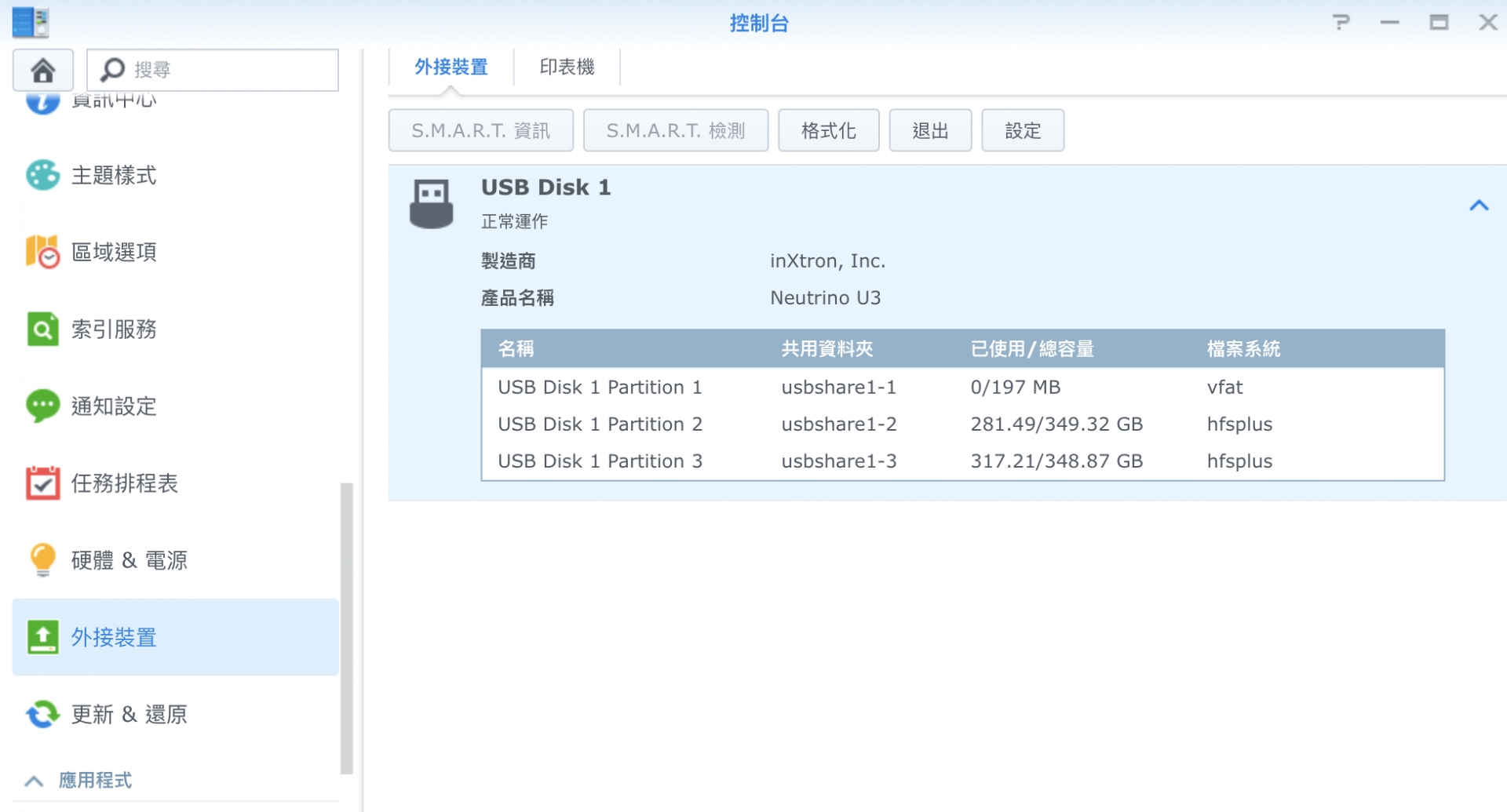Switch to the 印表機 tab
The width and height of the screenshot is (1507, 812).
(x=567, y=67)
